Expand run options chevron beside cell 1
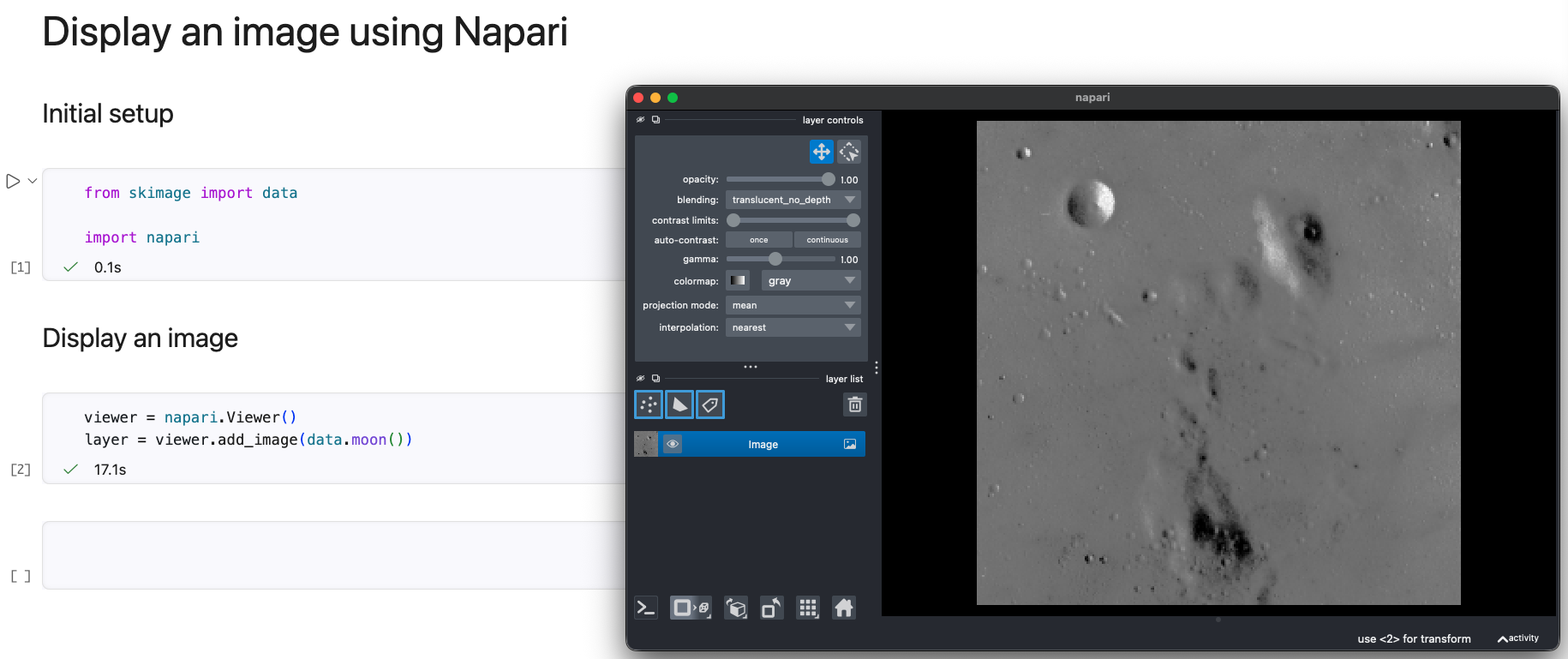1568x659 pixels. (x=33, y=181)
